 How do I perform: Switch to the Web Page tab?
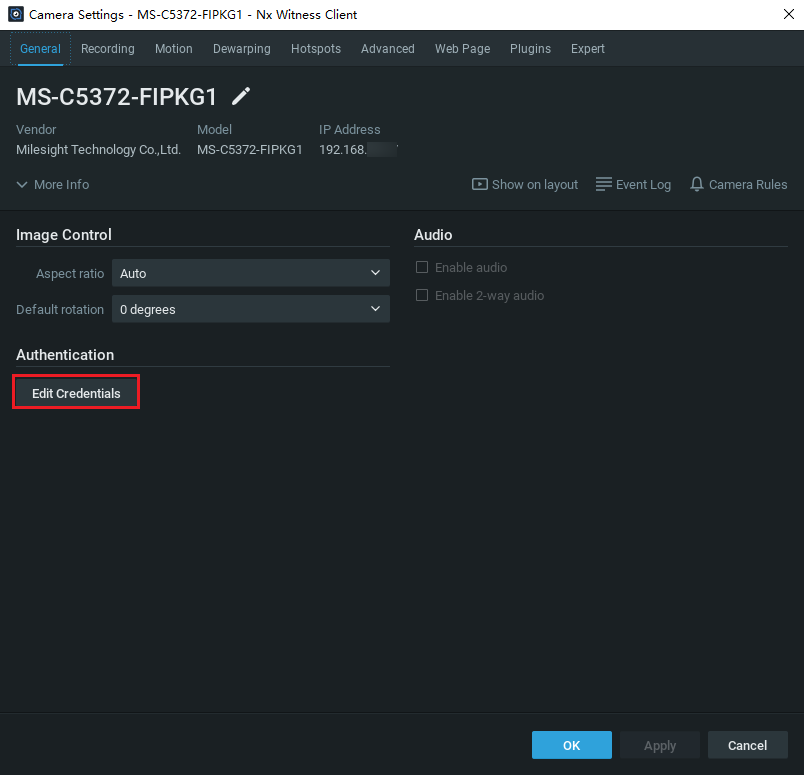[463, 49]
